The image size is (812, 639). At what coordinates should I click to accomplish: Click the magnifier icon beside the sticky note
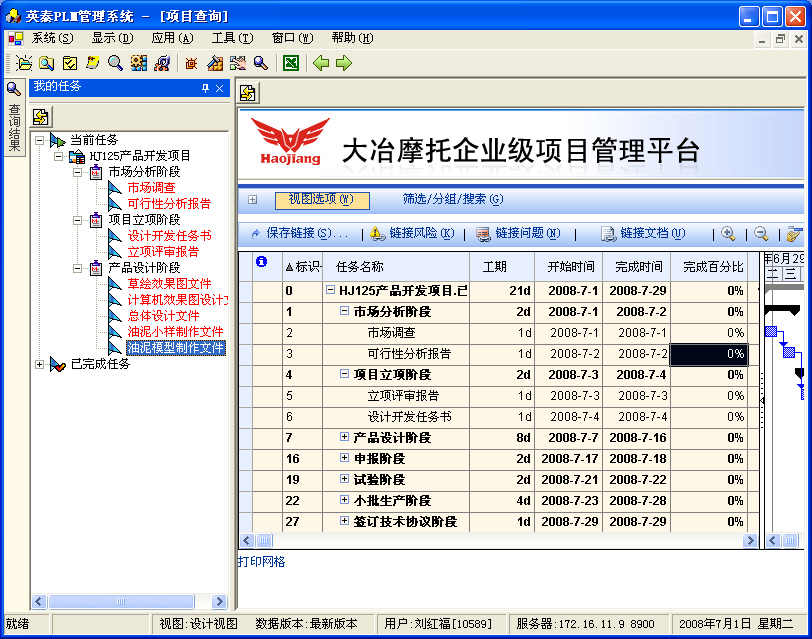click(x=115, y=63)
